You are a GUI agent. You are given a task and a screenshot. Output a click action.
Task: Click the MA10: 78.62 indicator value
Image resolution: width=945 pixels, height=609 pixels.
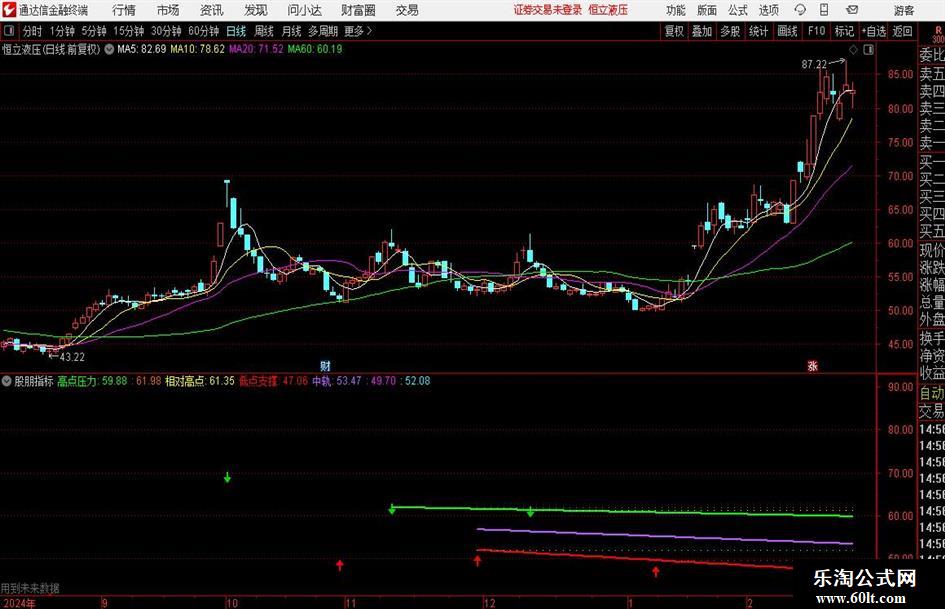[x=198, y=49]
